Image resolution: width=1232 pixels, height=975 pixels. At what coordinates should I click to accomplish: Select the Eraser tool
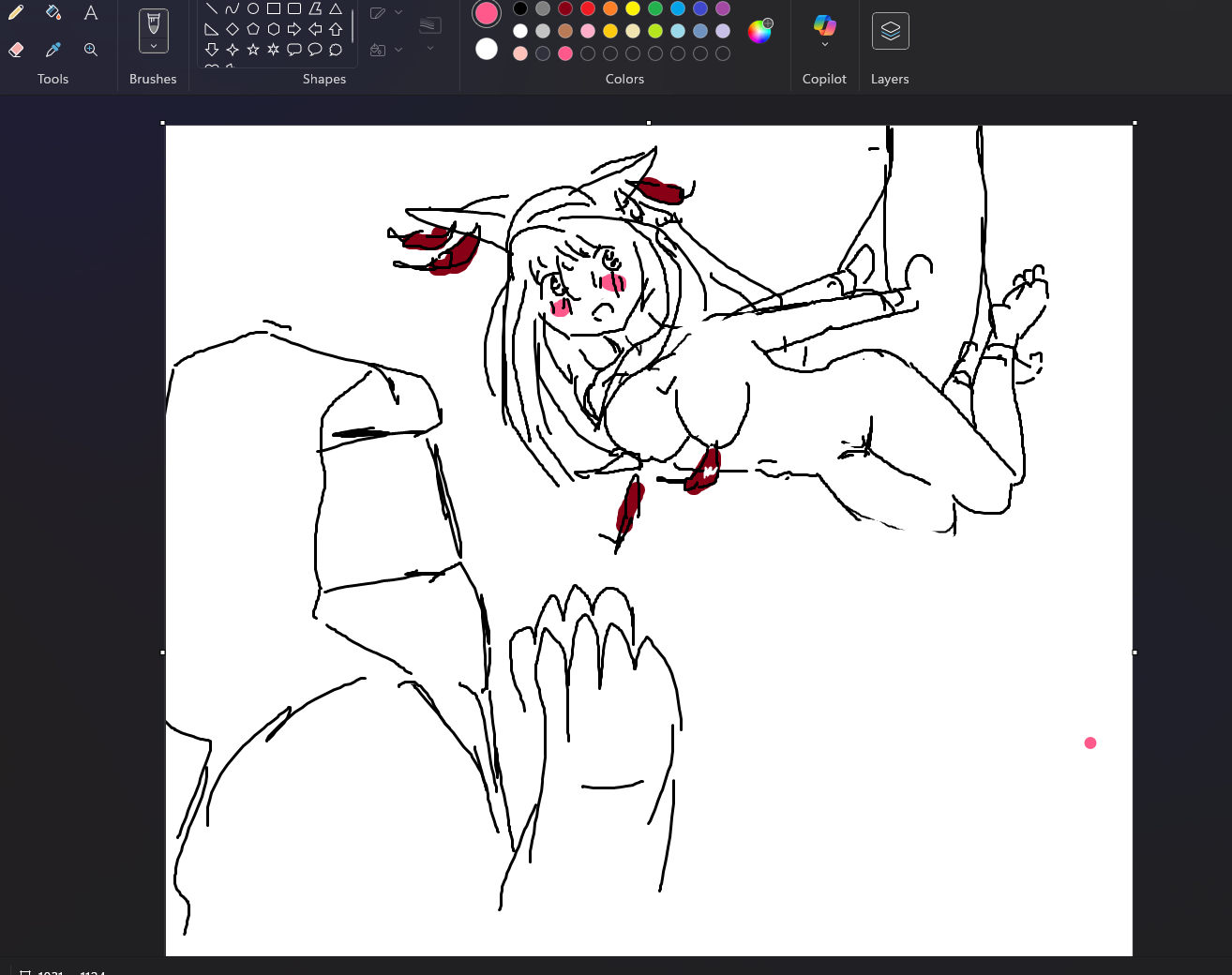(x=16, y=50)
